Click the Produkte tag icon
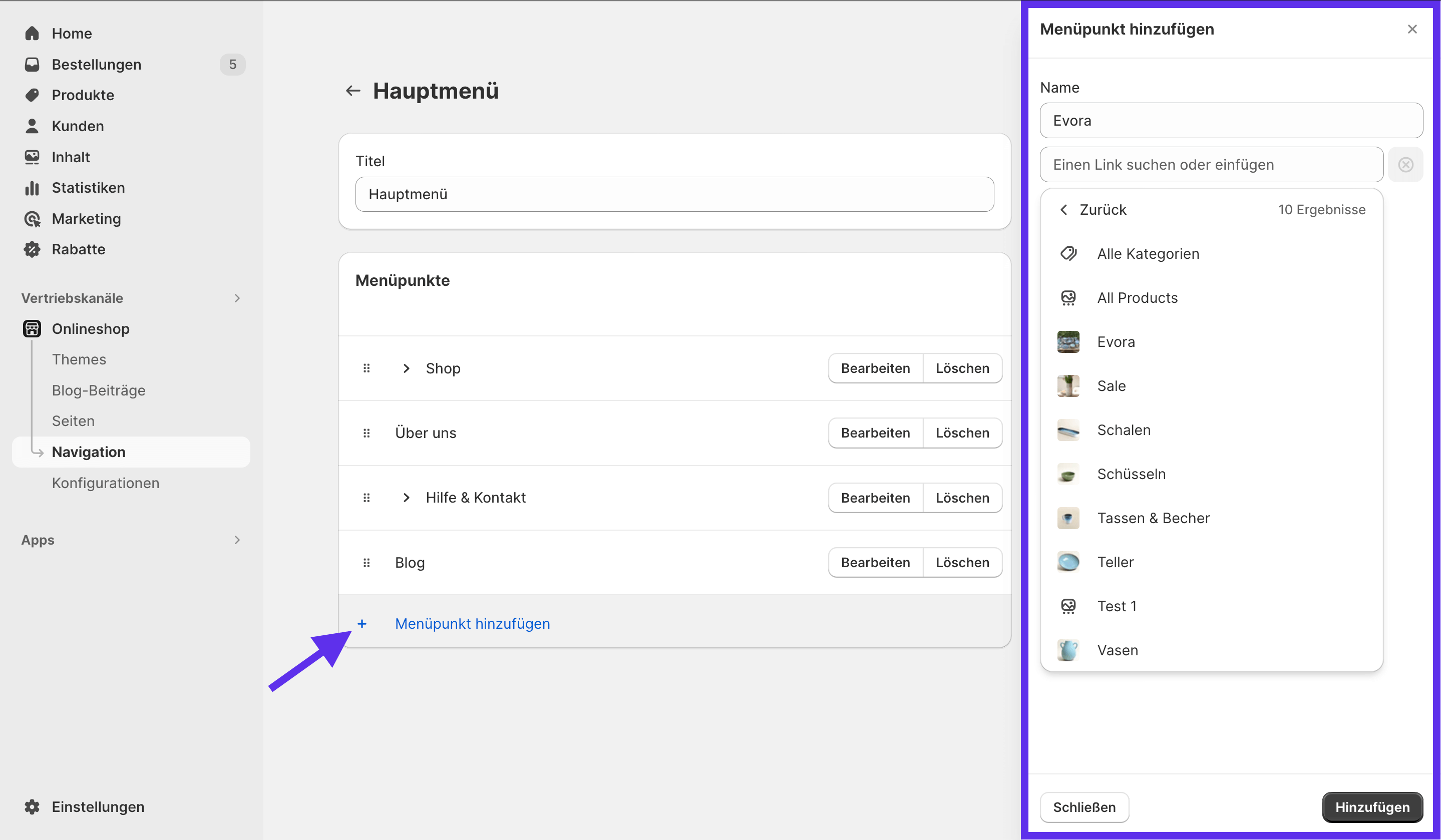1441x840 pixels. point(32,95)
